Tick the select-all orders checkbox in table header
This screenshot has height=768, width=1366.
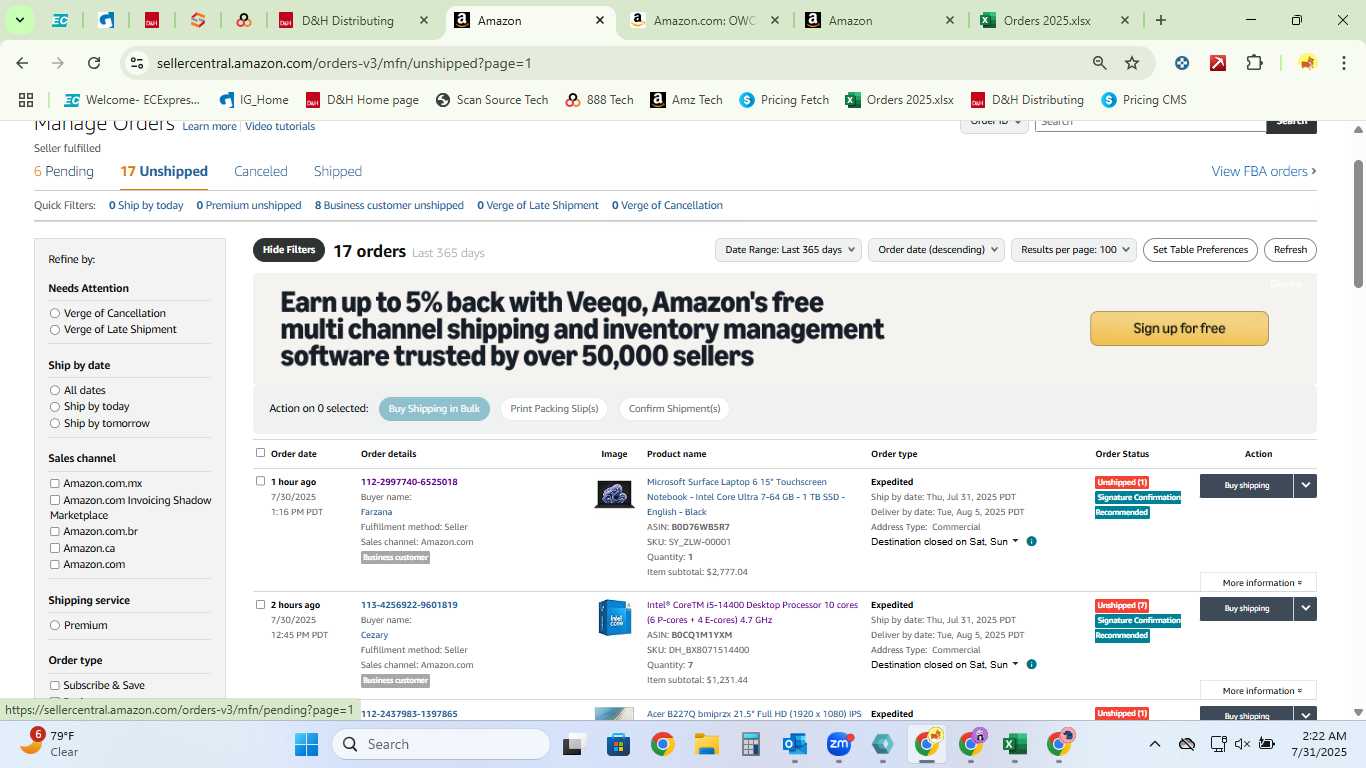coord(261,453)
